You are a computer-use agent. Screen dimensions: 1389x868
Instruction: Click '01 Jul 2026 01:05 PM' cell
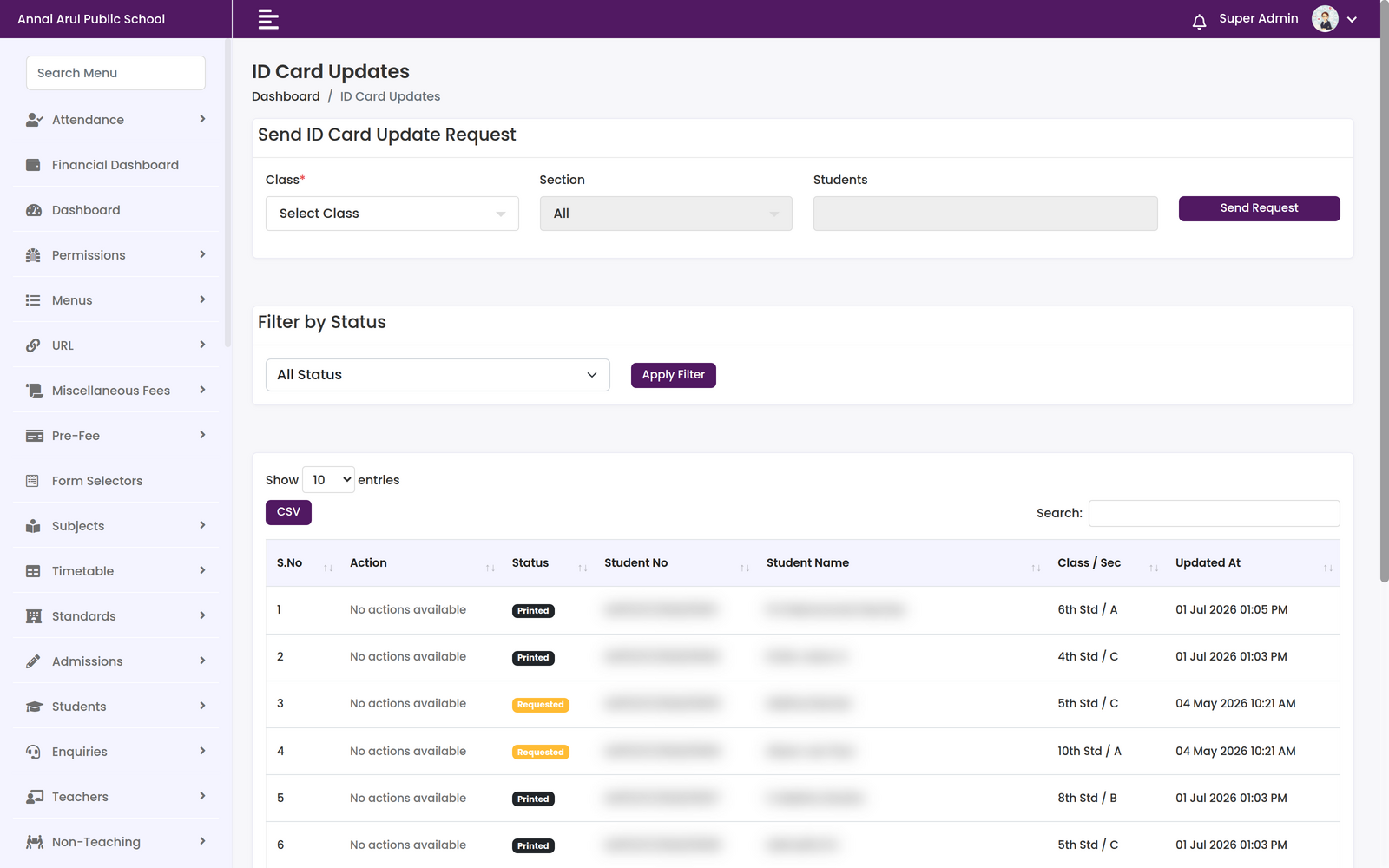[1231, 609]
